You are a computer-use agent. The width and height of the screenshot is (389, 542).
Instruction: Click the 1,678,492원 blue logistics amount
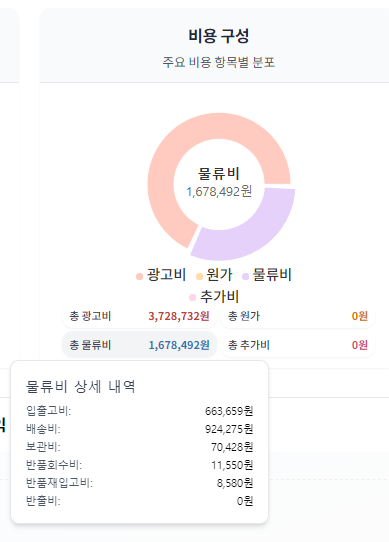pyautogui.click(x=179, y=345)
